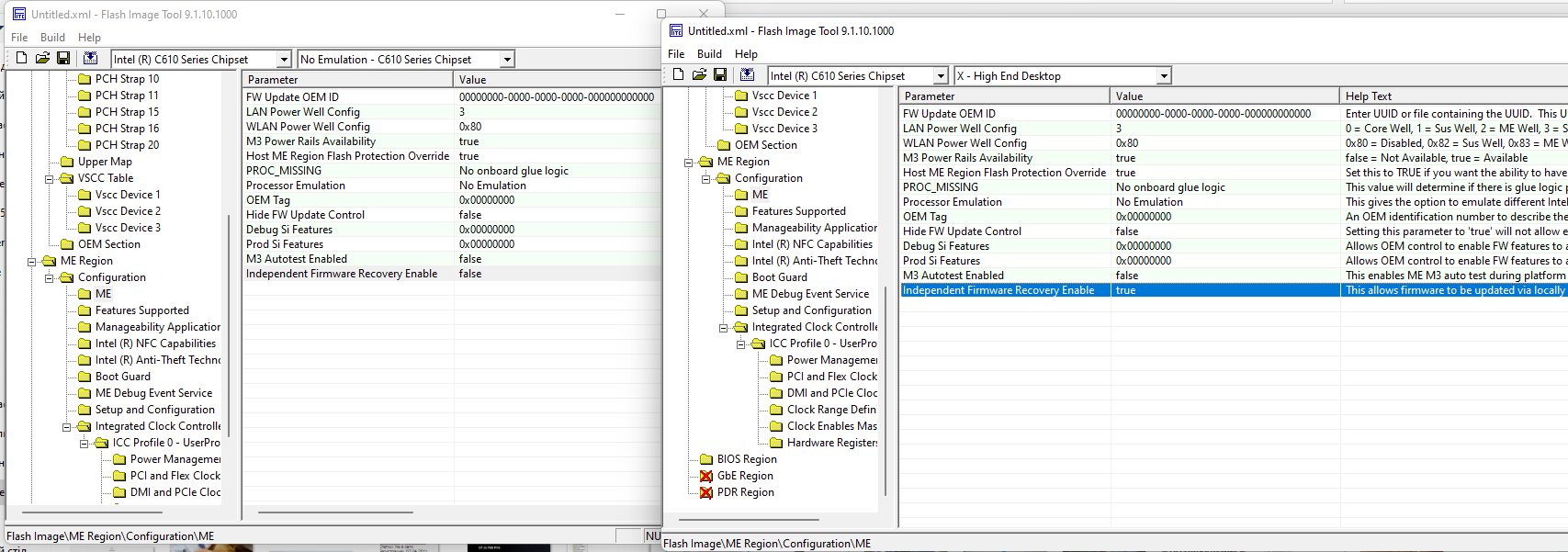Select PCH Strap 15 in left tree

click(x=127, y=112)
